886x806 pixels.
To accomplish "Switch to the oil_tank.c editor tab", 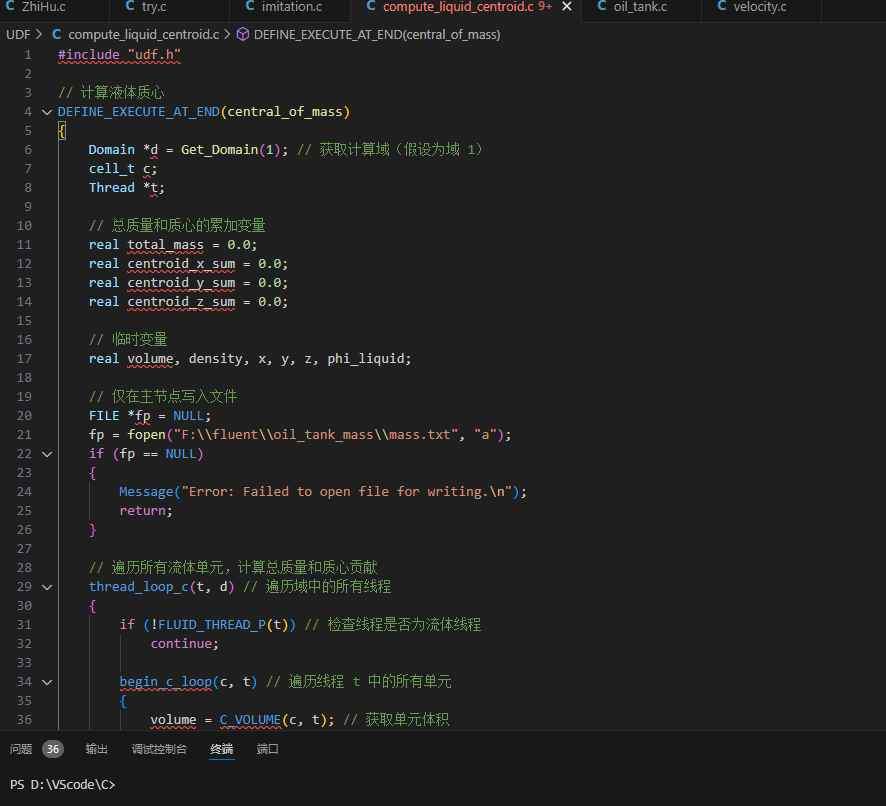I will click(640, 8).
